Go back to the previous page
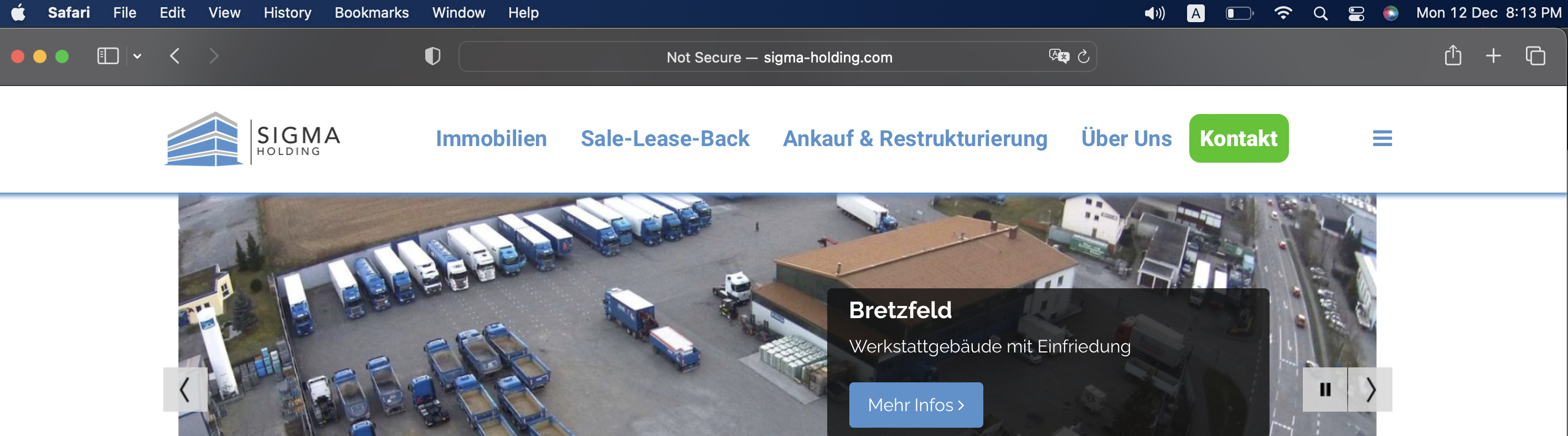Screen dimensions: 1568x436 click(x=175, y=56)
